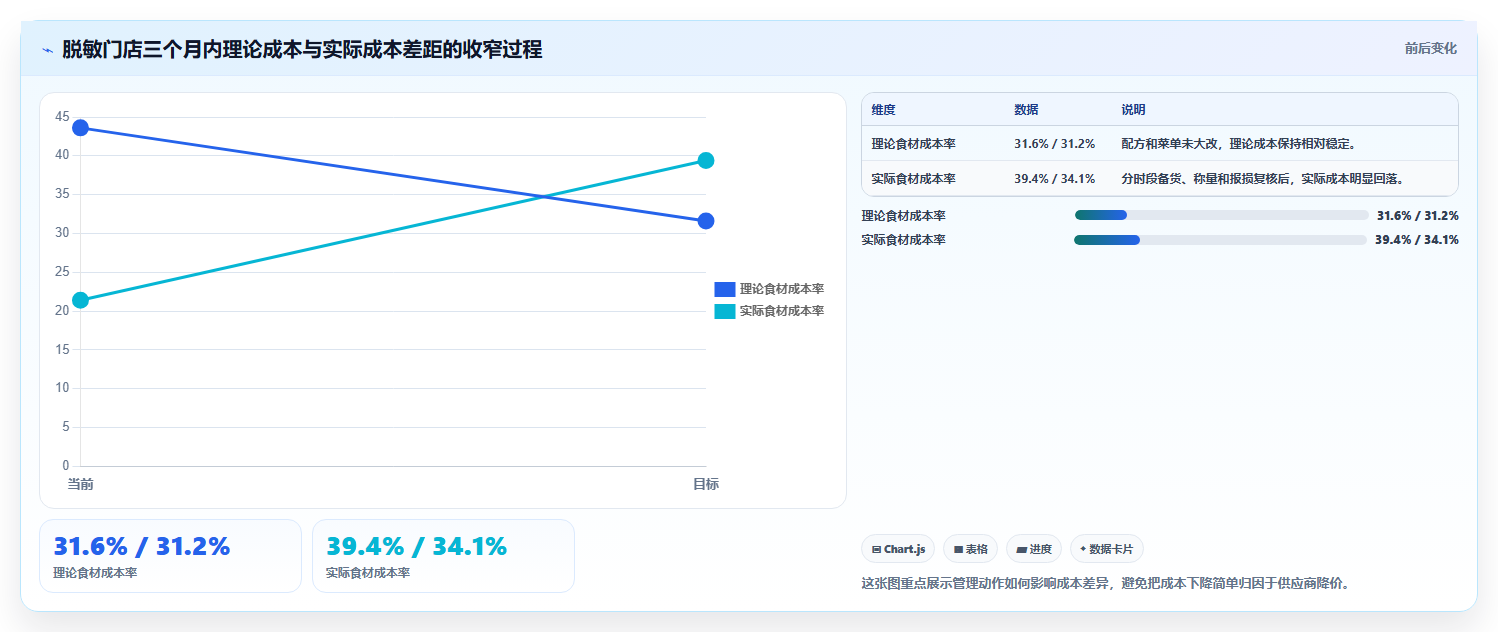Click the 前后变化 label in header
This screenshot has width=1498, height=632.
point(1430,48)
